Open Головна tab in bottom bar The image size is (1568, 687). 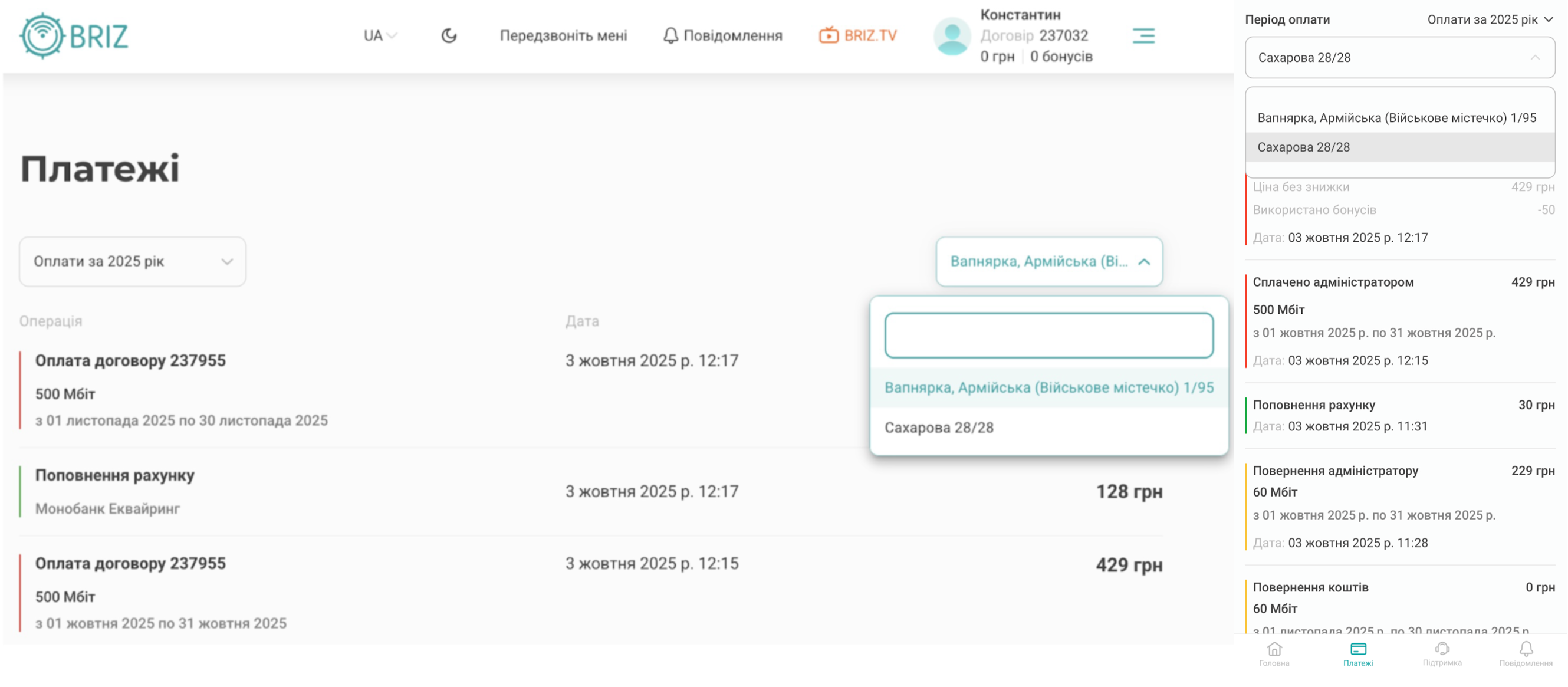(x=1274, y=653)
